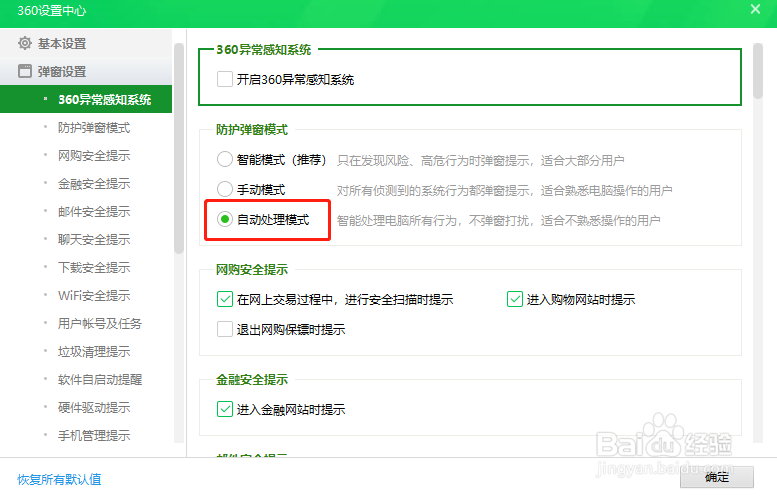
Task: Click the 弹窗设置 window icon
Action: click(25, 71)
